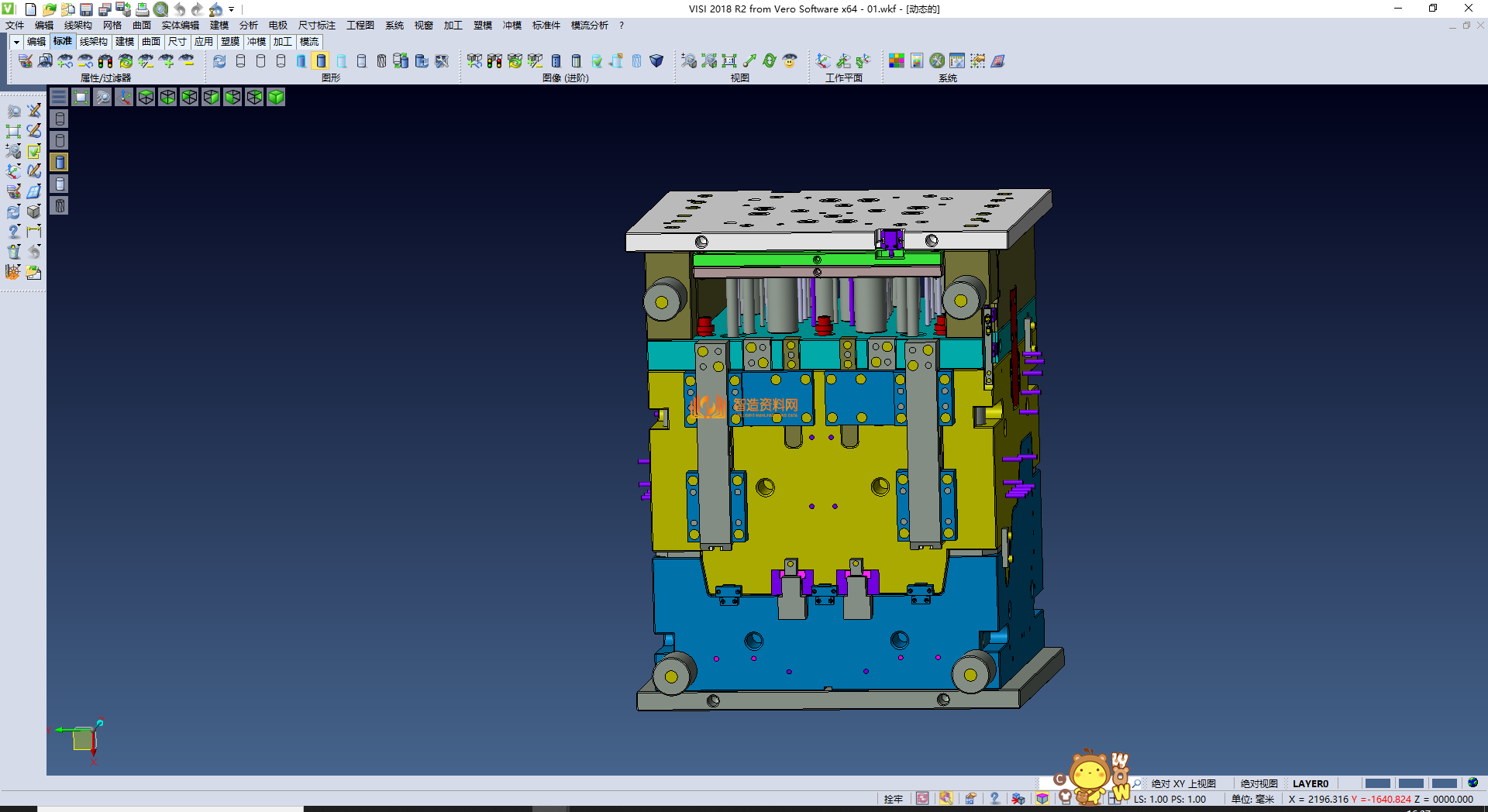Toggle the 拴牢 snap lock in status bar
The width and height of the screenshot is (1488, 812).
point(893,799)
